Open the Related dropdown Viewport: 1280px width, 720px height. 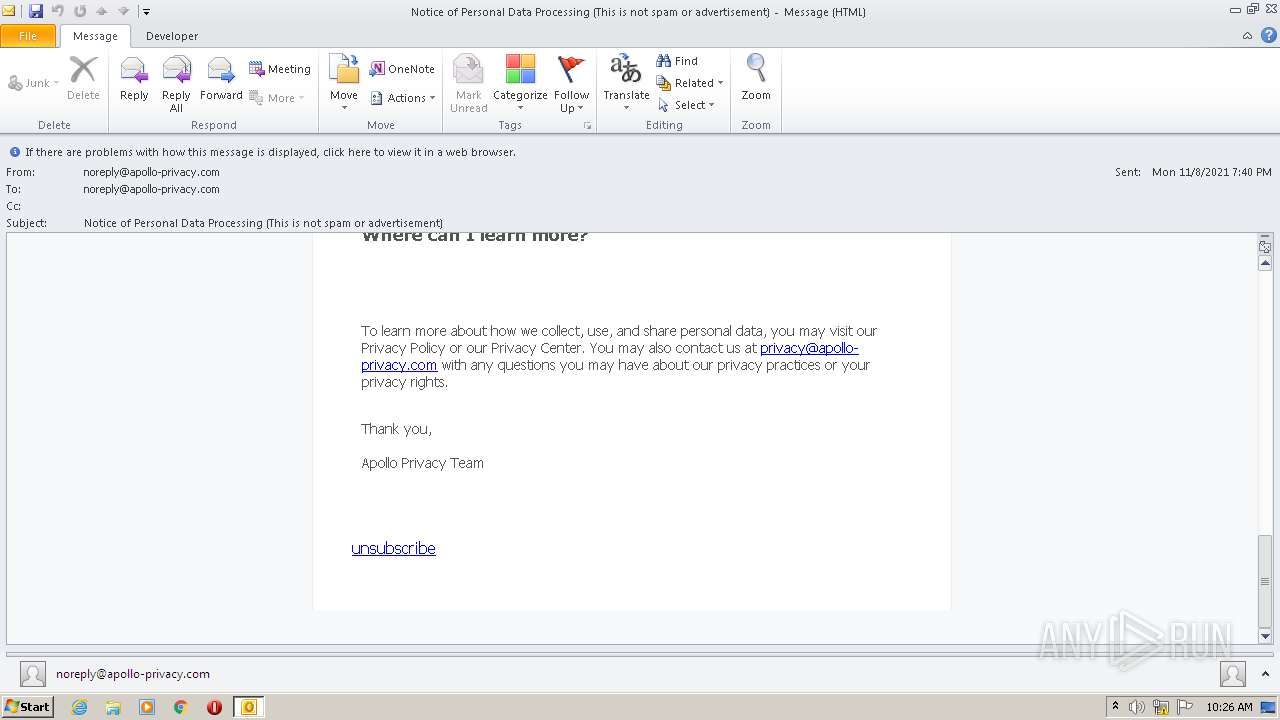pyautogui.click(x=690, y=83)
